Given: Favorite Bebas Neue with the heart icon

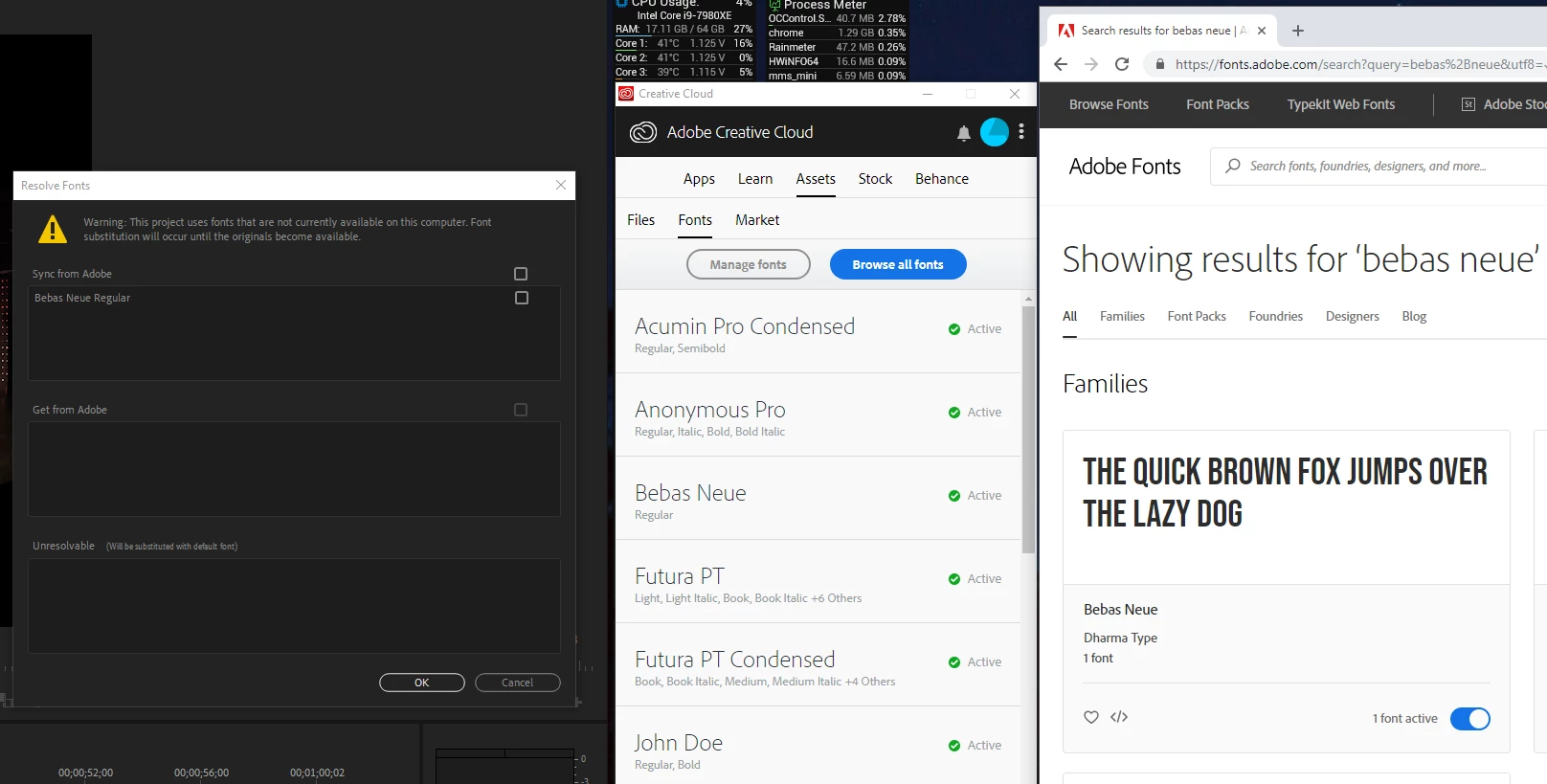Looking at the screenshot, I should [x=1091, y=717].
